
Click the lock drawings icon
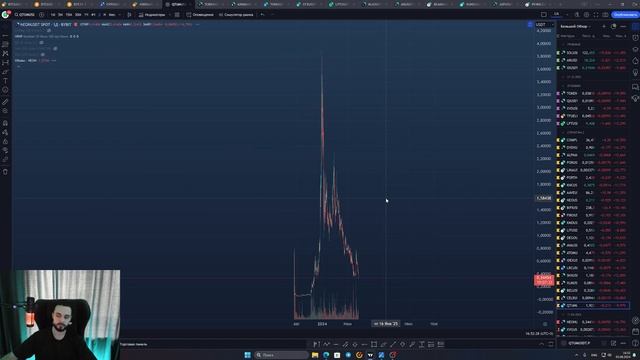pyautogui.click(x=5, y=141)
